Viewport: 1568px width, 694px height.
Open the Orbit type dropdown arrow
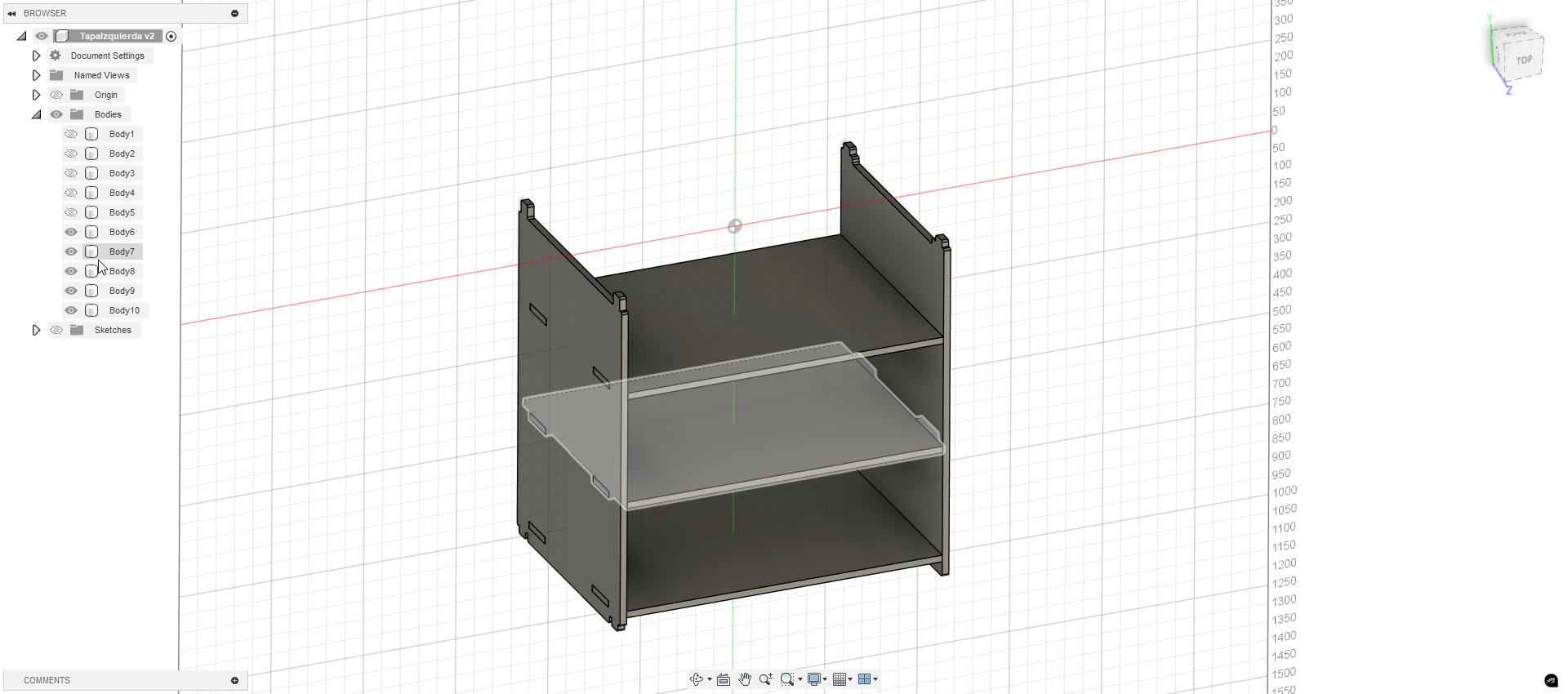pyautogui.click(x=710, y=679)
